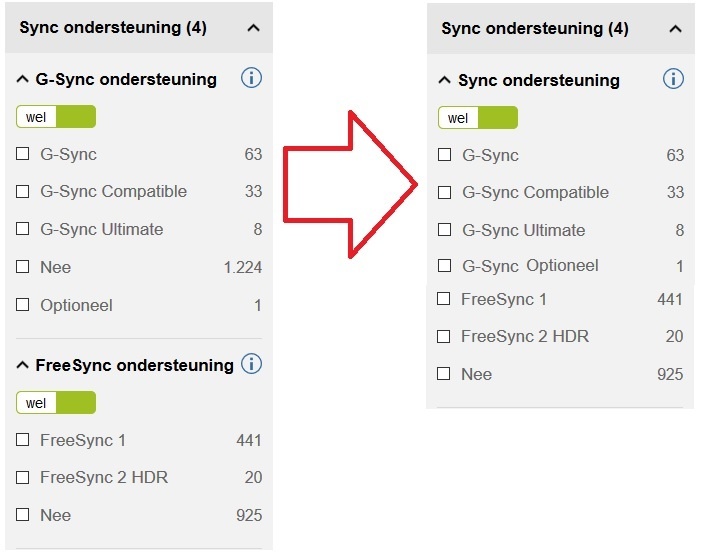The image size is (702, 554).
Task: Toggle the wel switch in right panel
Action: [x=478, y=118]
